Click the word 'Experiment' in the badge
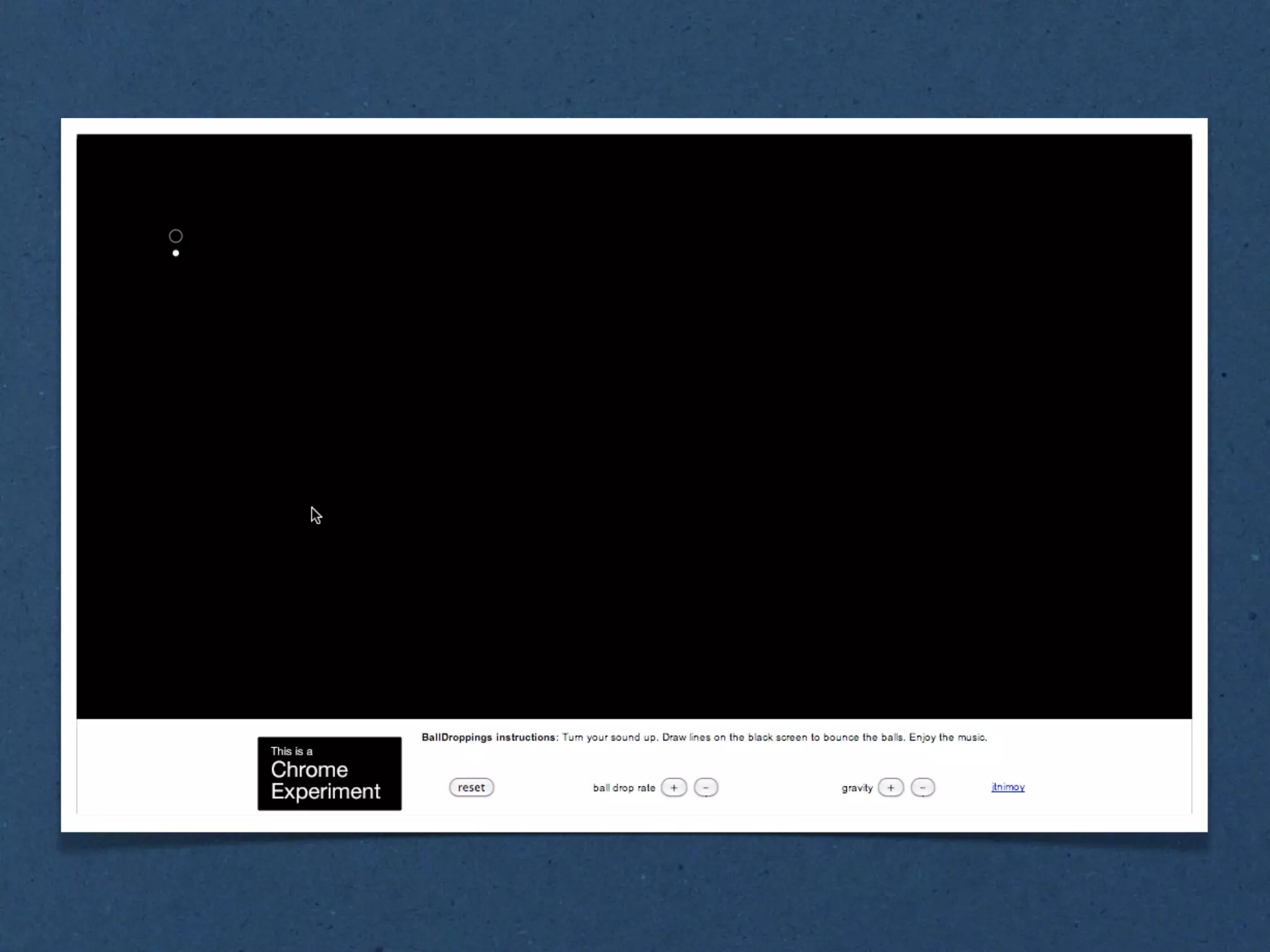Viewport: 1270px width, 952px height. tap(326, 791)
